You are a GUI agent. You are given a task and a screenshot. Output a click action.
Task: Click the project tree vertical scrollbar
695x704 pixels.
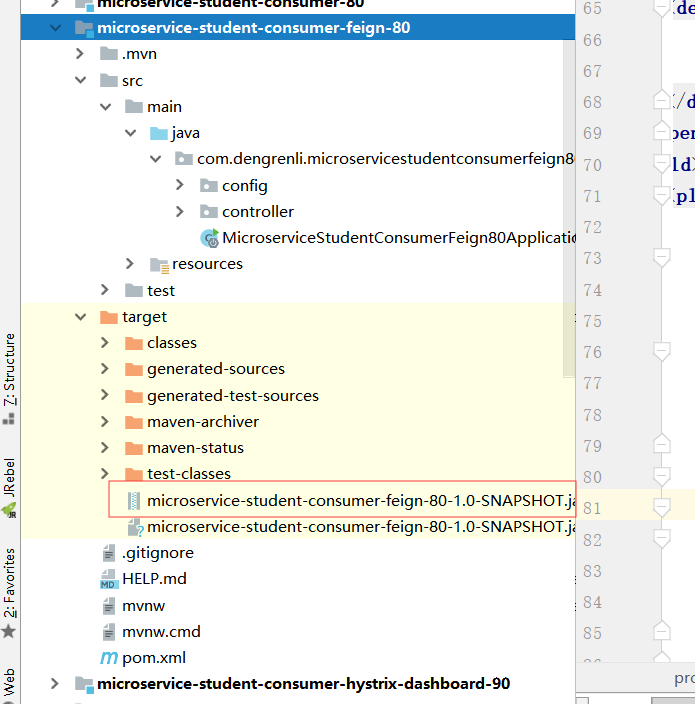pos(569,209)
